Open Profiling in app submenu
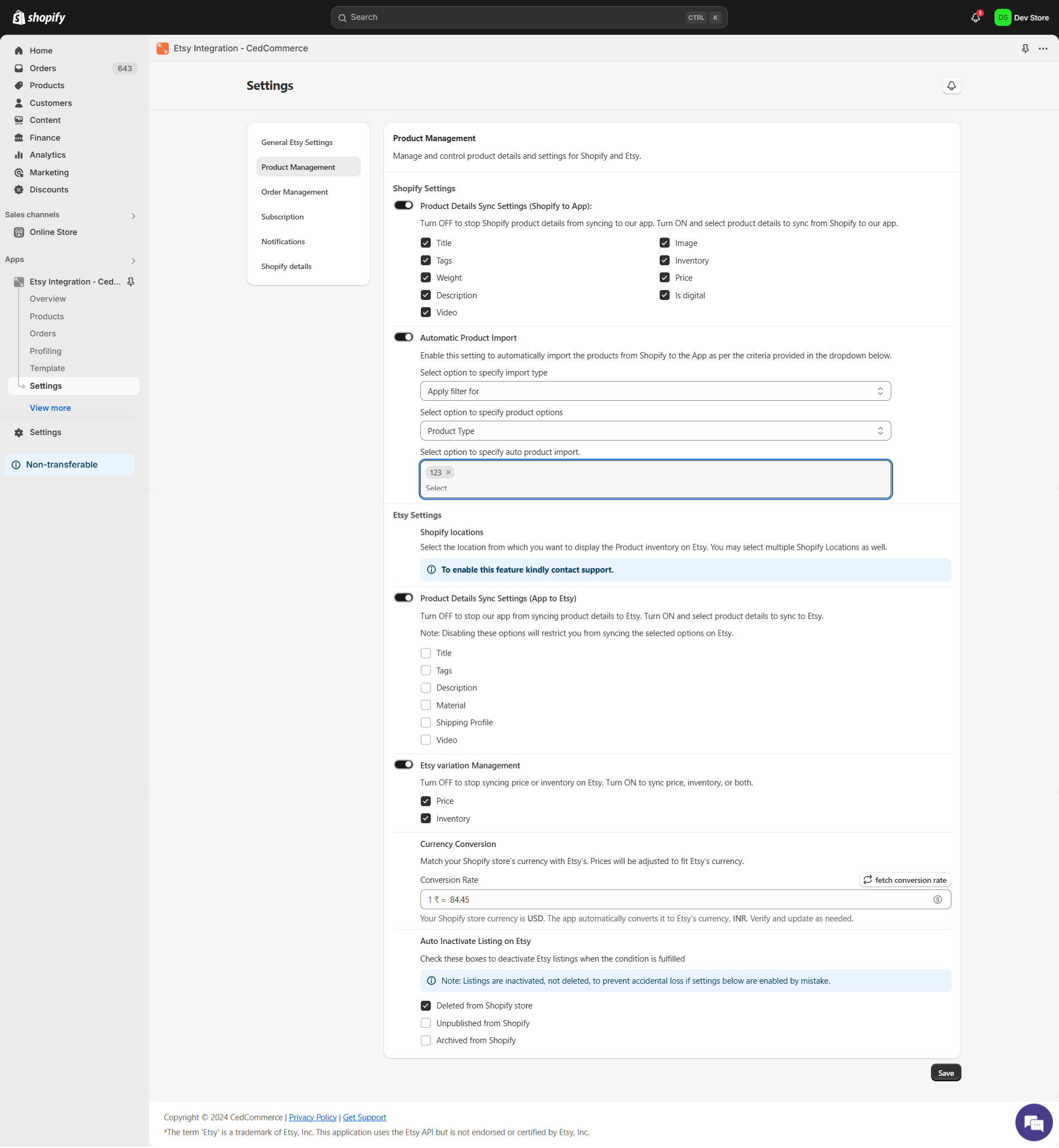This screenshot has width=1059, height=1148. (x=45, y=351)
